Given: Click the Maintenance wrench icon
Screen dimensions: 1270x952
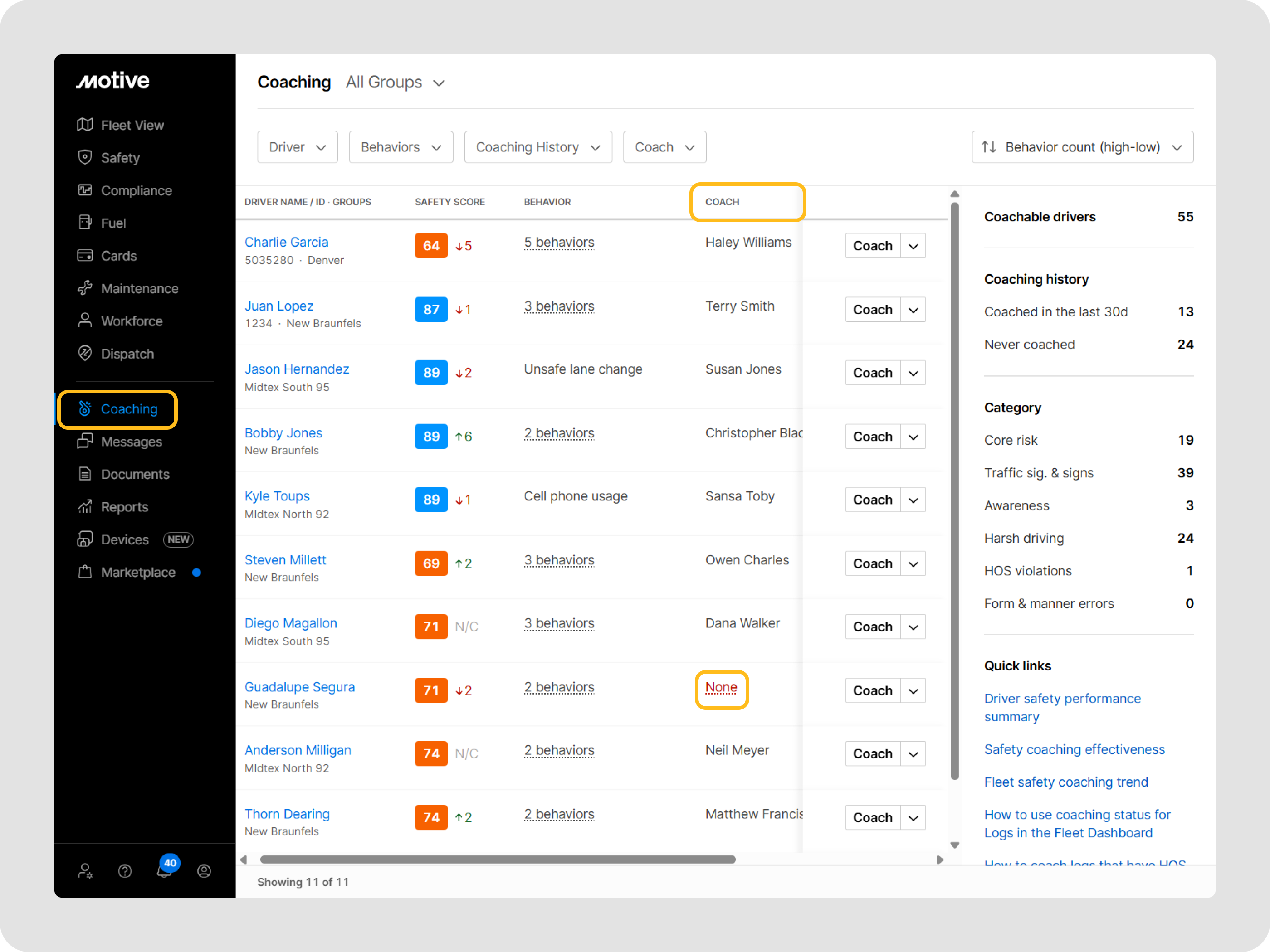Looking at the screenshot, I should click(85, 288).
